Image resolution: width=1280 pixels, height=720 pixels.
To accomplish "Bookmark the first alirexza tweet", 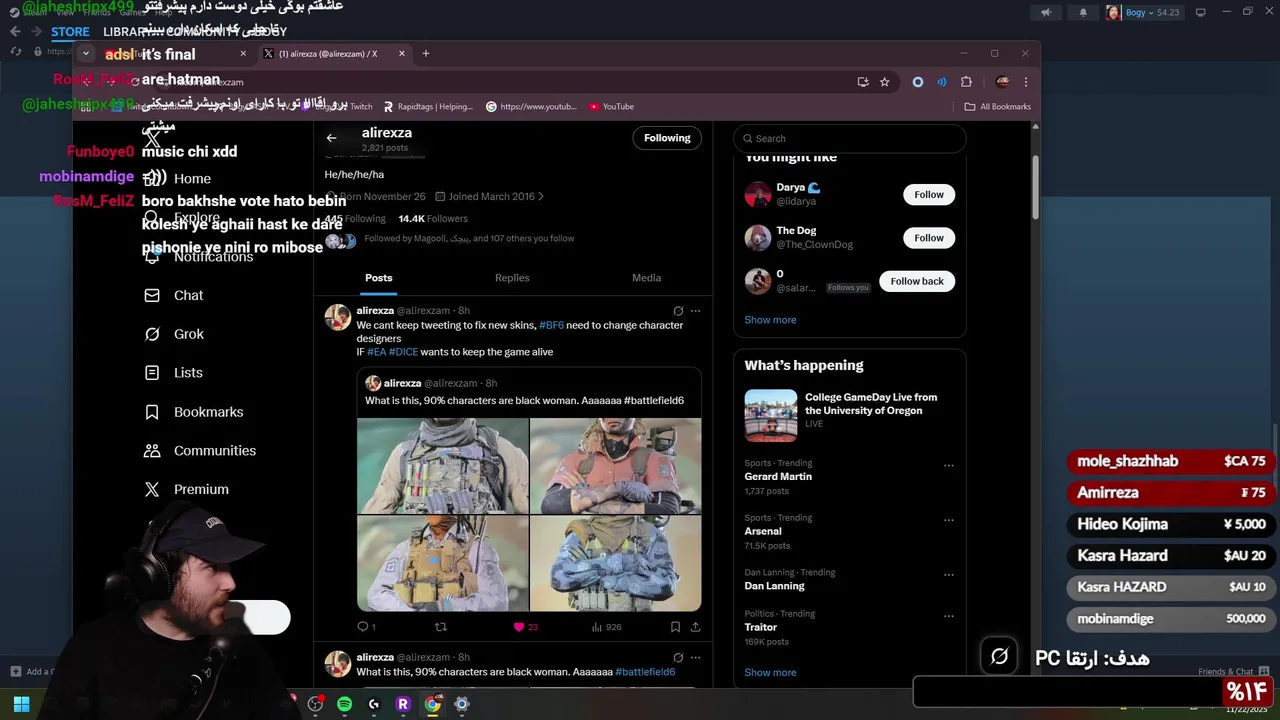I will click(675, 627).
